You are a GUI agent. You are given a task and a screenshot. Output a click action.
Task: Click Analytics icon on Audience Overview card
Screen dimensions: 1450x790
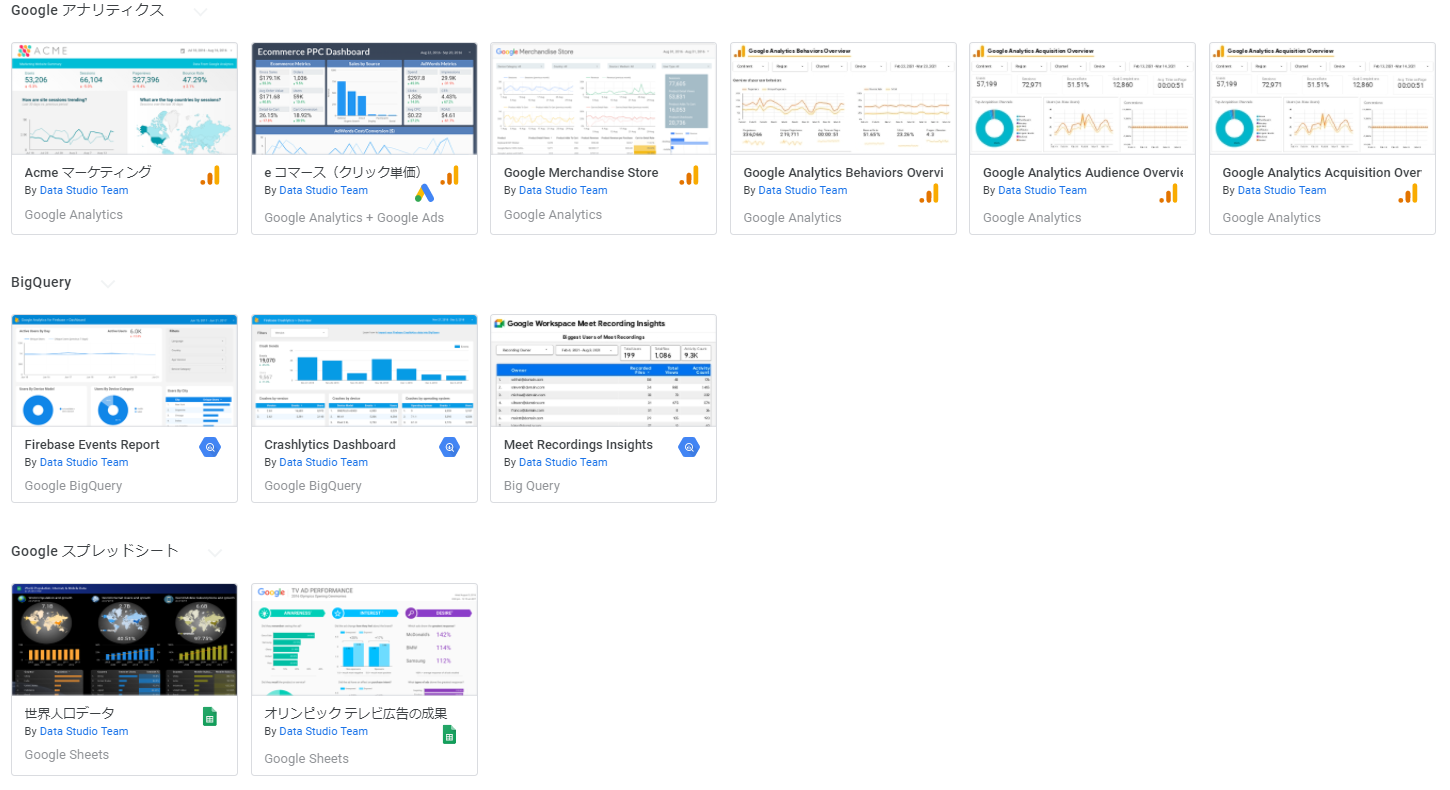[1168, 194]
